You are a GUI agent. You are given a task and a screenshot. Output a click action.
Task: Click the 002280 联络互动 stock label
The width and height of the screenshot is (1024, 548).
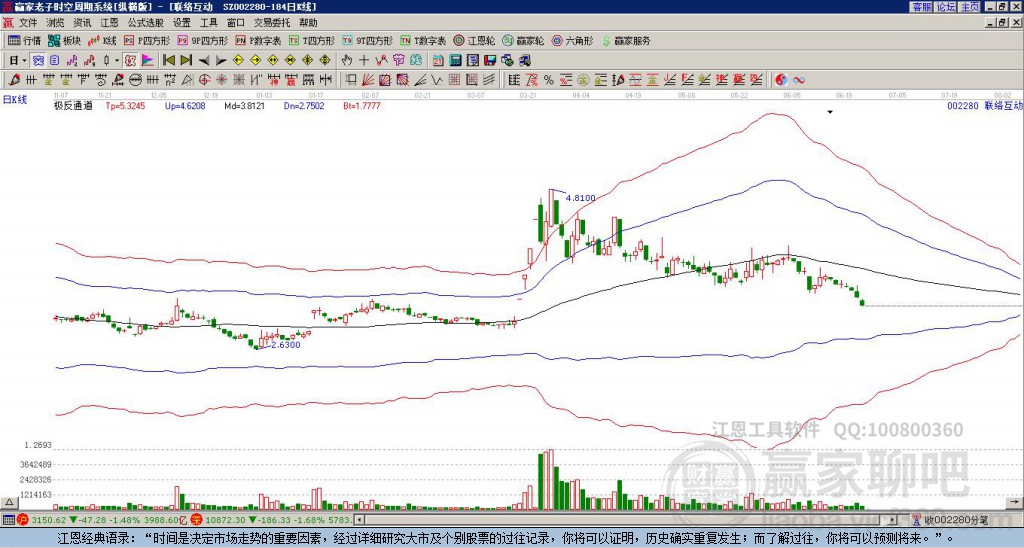[x=984, y=105]
